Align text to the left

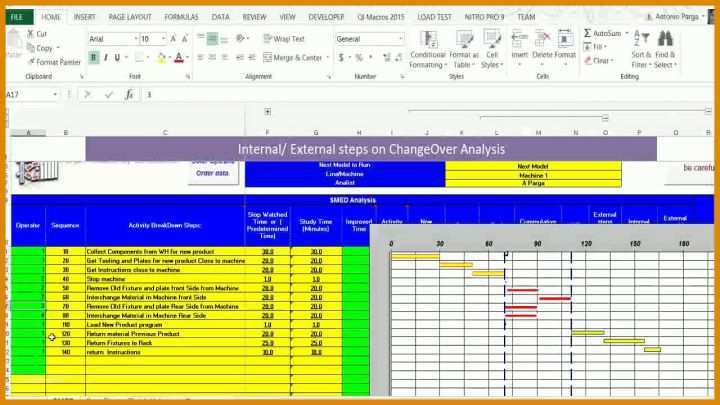201,58
